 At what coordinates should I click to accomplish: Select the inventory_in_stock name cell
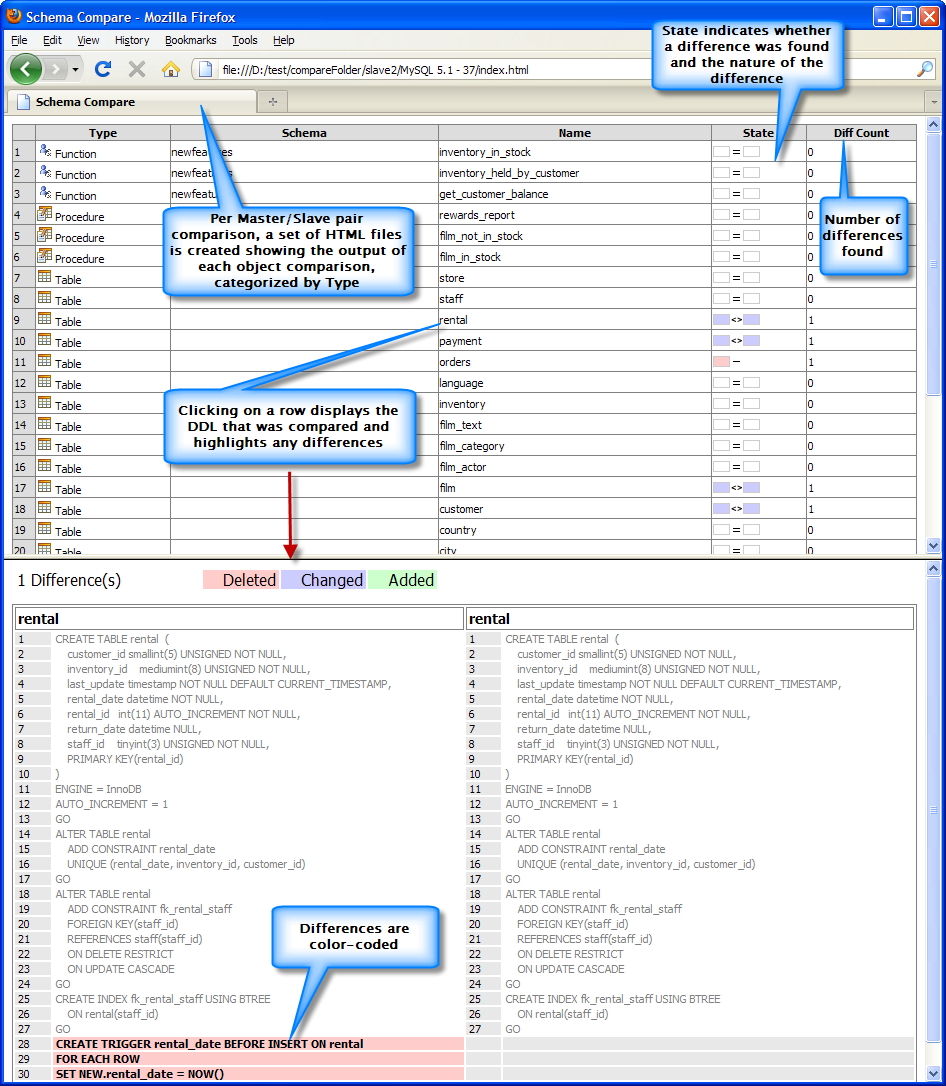pyautogui.click(x=574, y=152)
